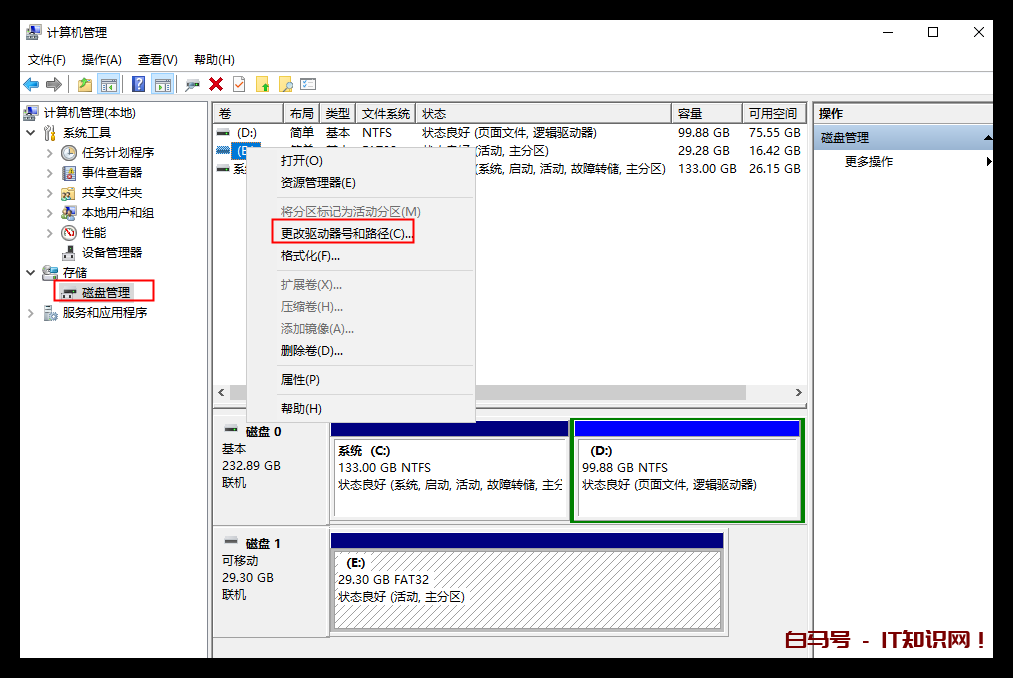Click the volume list horizontal scrollbar right arrow
Viewport: 1013px width, 678px height.
point(799,393)
